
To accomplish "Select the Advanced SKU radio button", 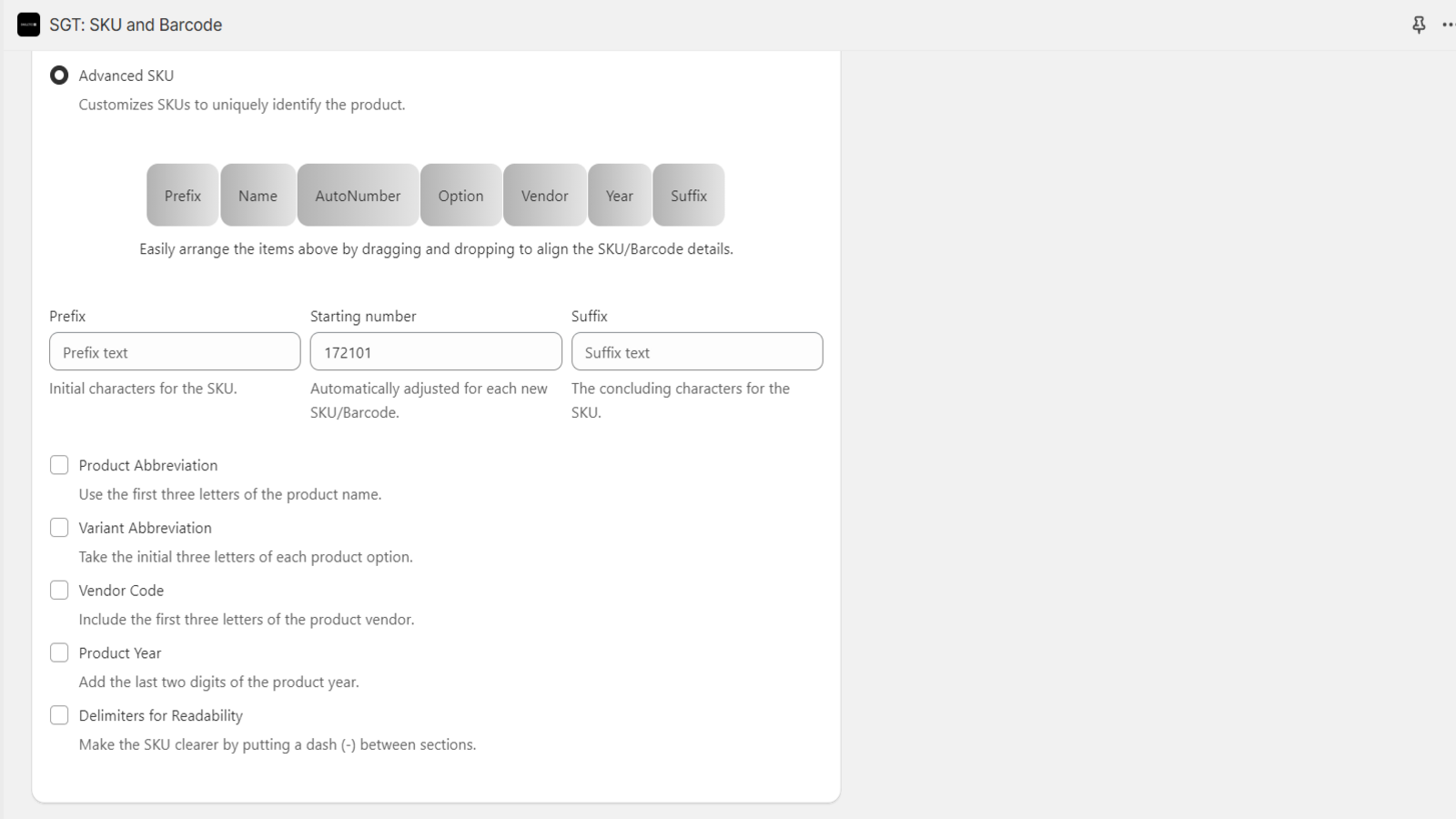I will pyautogui.click(x=59, y=76).
